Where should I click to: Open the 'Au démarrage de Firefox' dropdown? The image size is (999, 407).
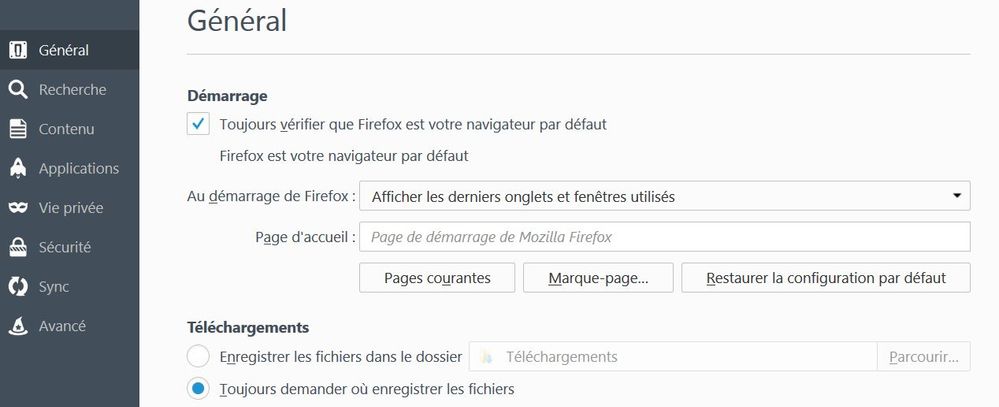click(x=664, y=197)
